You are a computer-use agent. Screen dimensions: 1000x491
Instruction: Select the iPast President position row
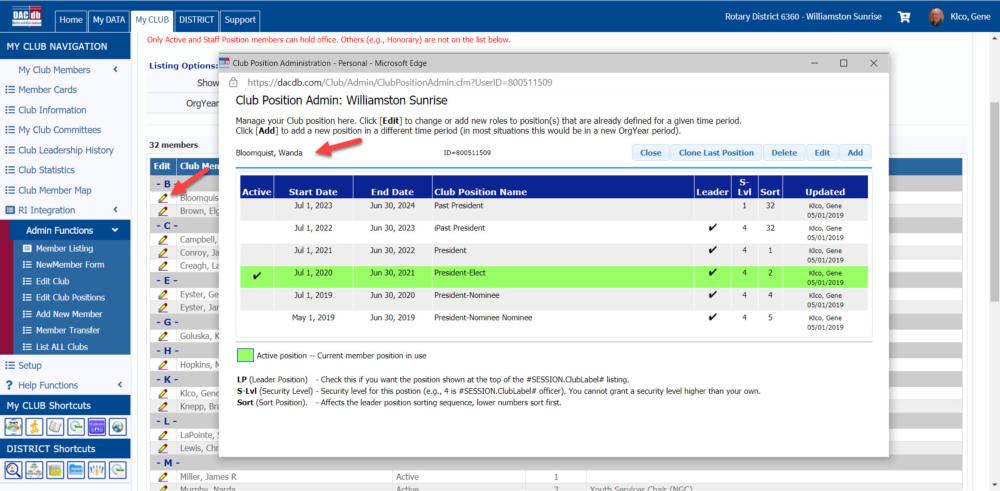tap(554, 232)
